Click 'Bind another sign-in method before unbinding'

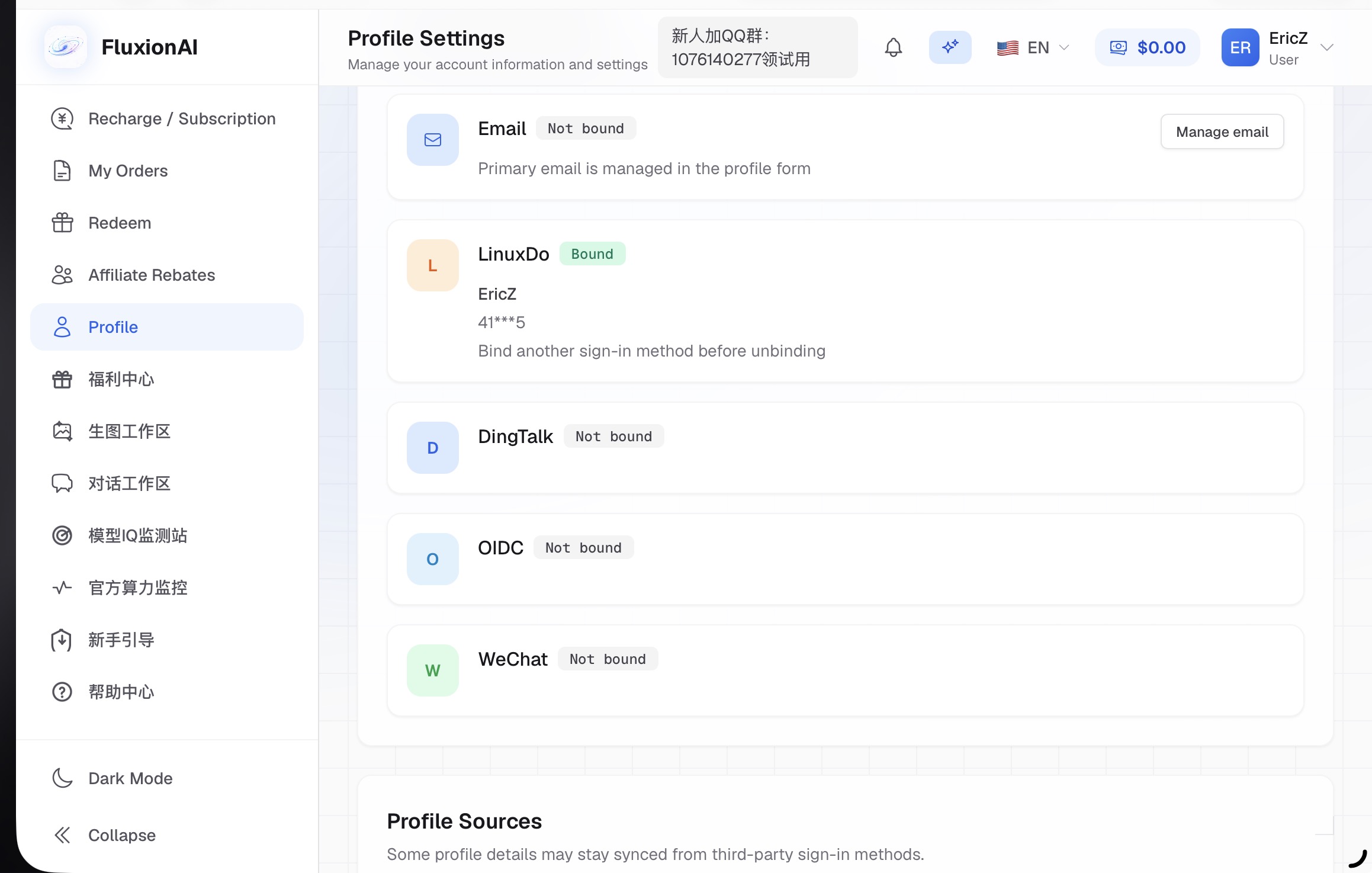point(651,351)
